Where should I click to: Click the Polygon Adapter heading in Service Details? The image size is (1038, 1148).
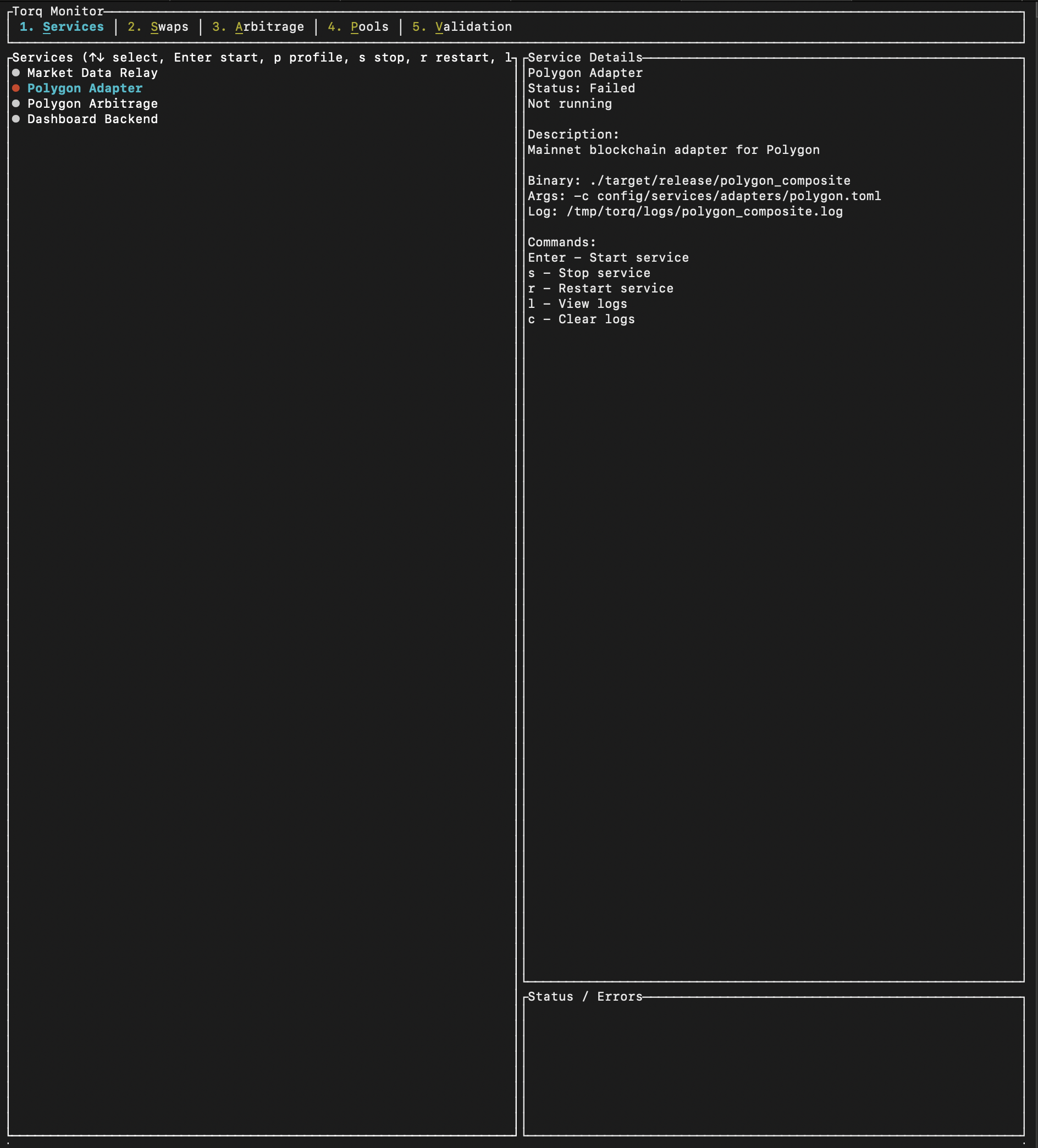pos(585,73)
